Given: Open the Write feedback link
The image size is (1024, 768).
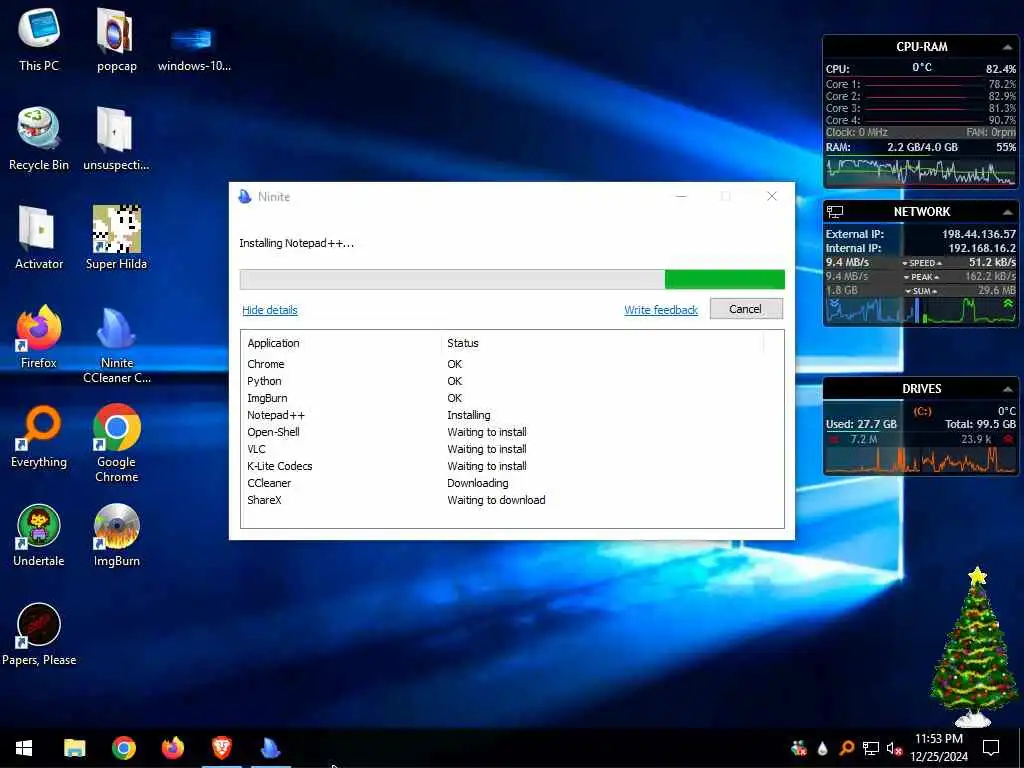Looking at the screenshot, I should [661, 310].
